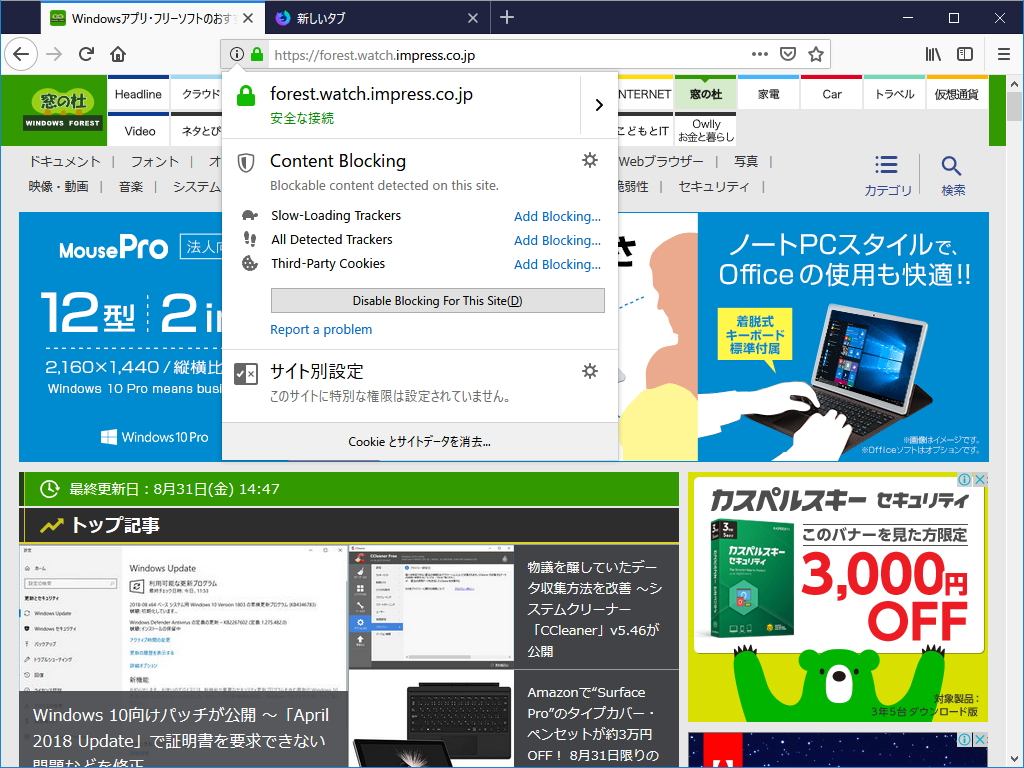Open the Library icon in the toolbar
Image resolution: width=1024 pixels, height=768 pixels.
click(932, 54)
